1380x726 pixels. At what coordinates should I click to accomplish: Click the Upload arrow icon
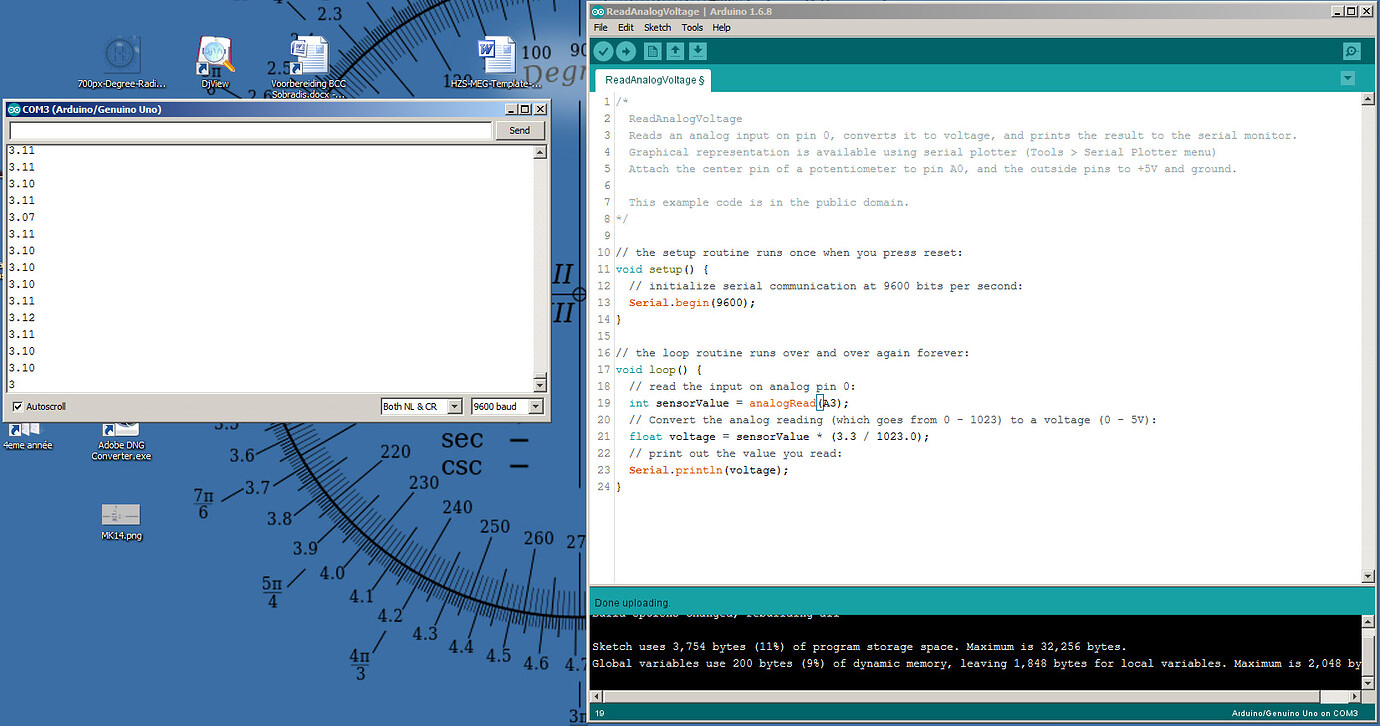click(627, 51)
